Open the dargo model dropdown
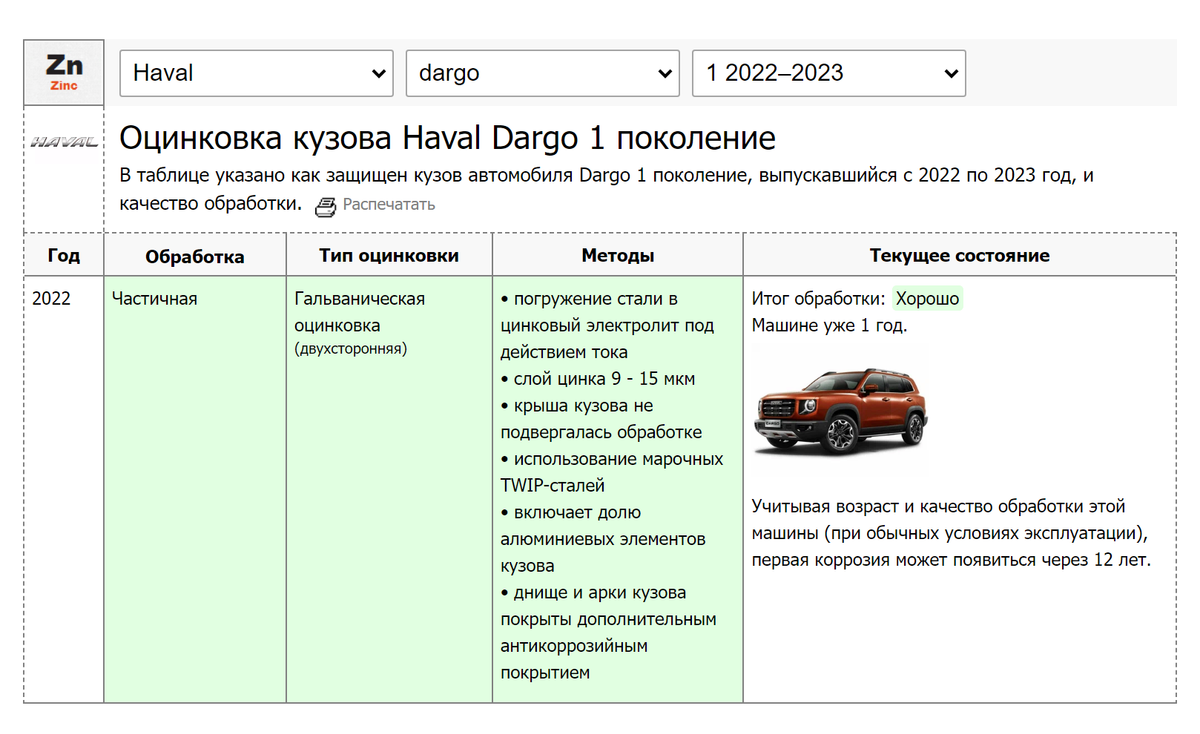 (542, 73)
